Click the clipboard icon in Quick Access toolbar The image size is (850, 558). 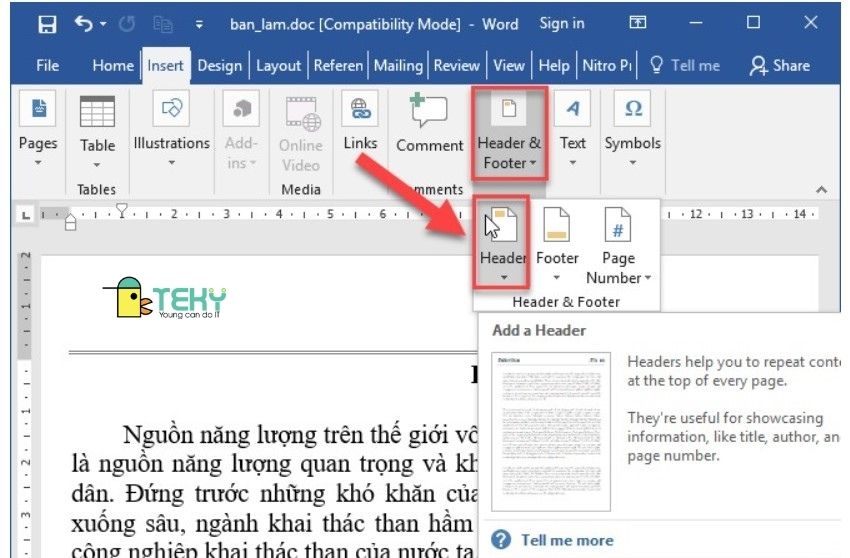click(x=163, y=24)
